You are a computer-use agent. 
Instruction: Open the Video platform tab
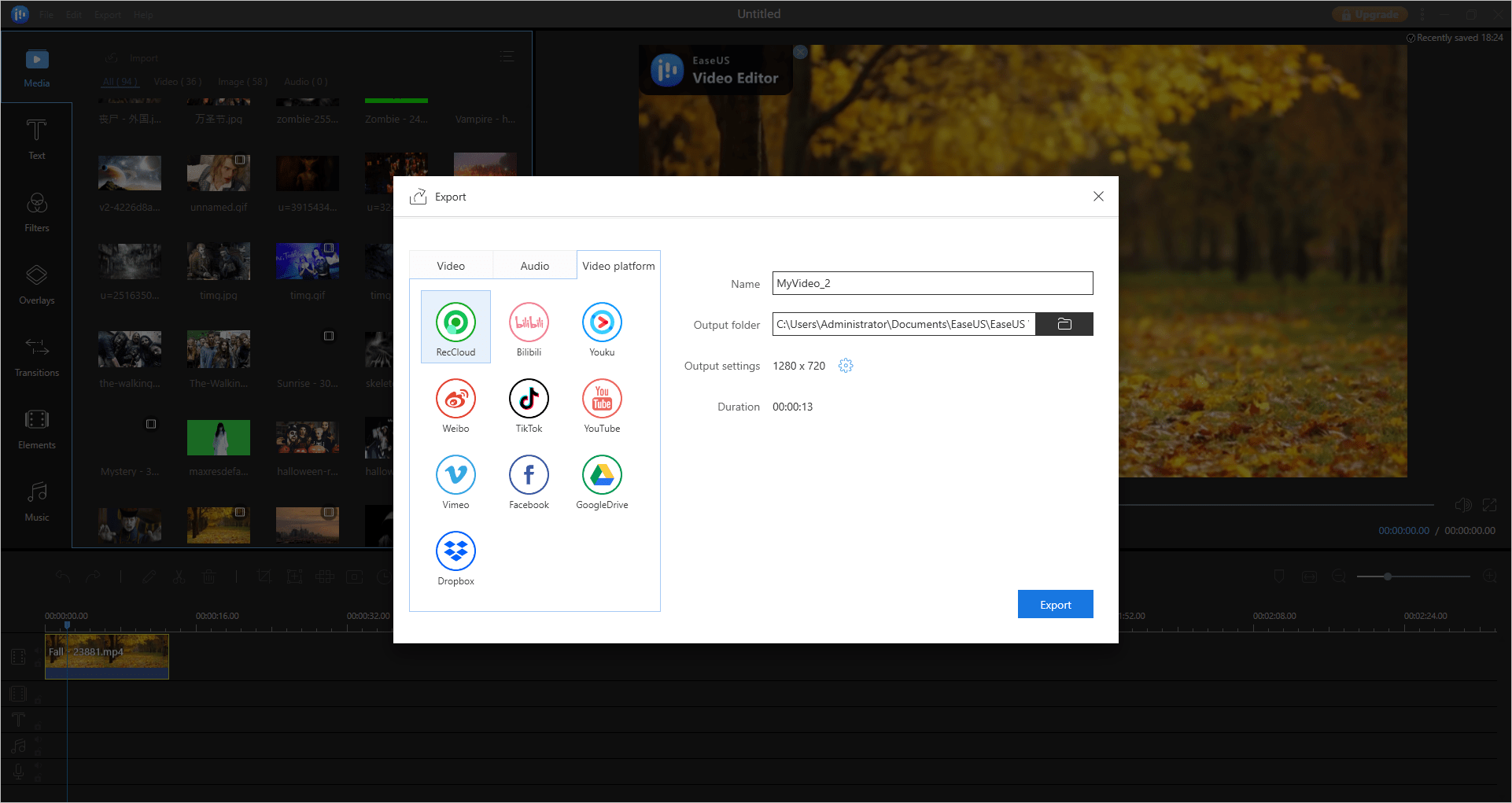(618, 266)
